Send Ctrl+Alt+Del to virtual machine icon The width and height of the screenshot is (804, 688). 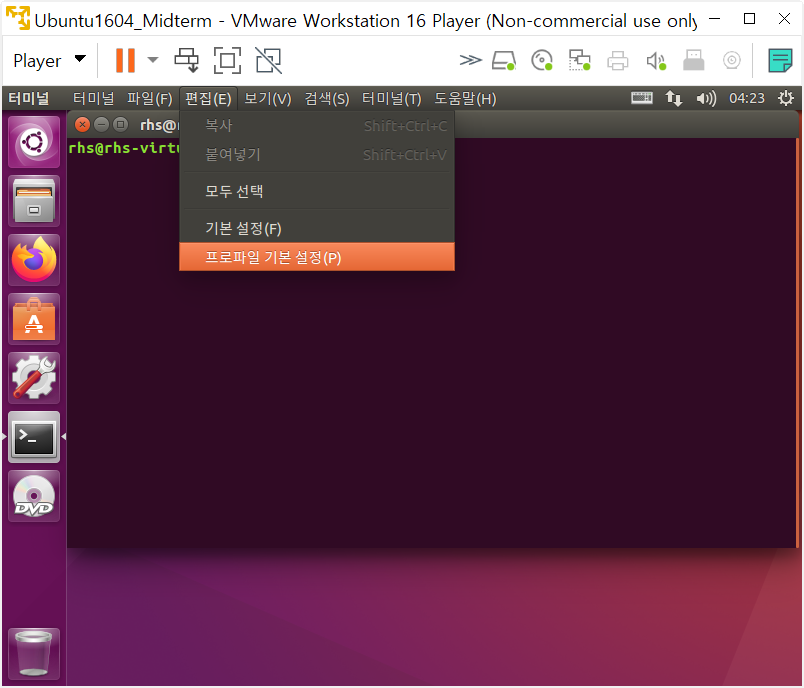tap(187, 60)
